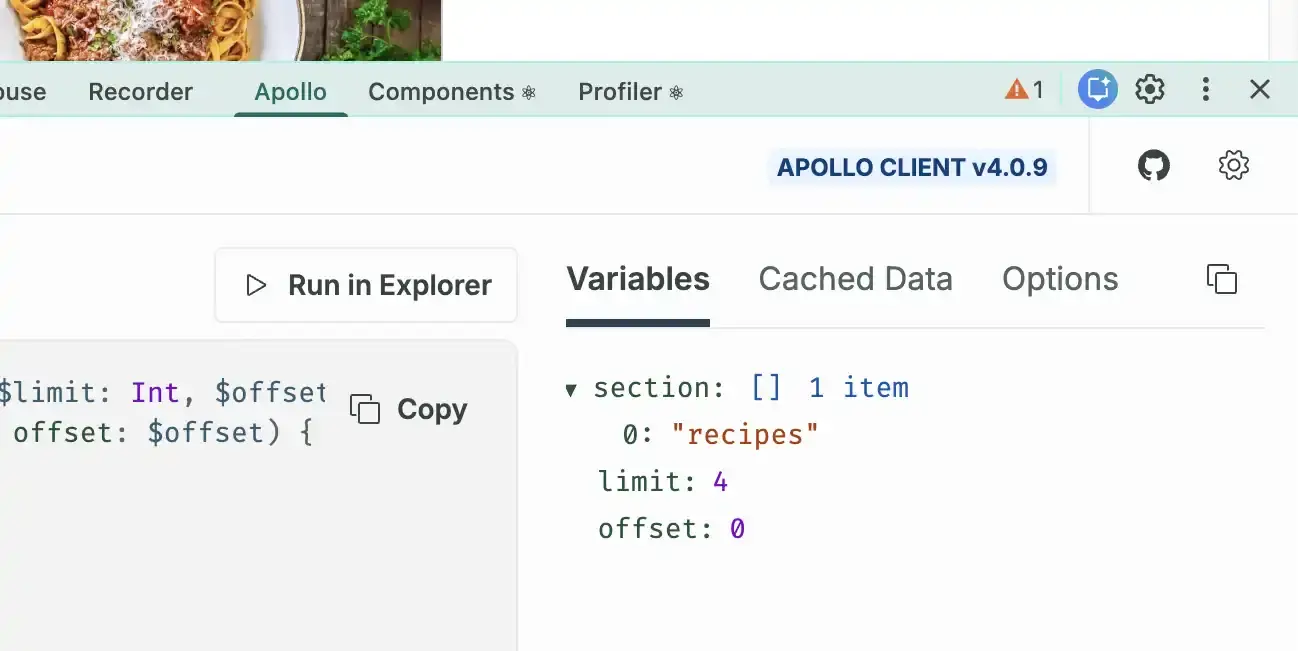Click the array brackets next to section
Image resolution: width=1298 pixels, height=651 pixels.
pyautogui.click(x=766, y=388)
